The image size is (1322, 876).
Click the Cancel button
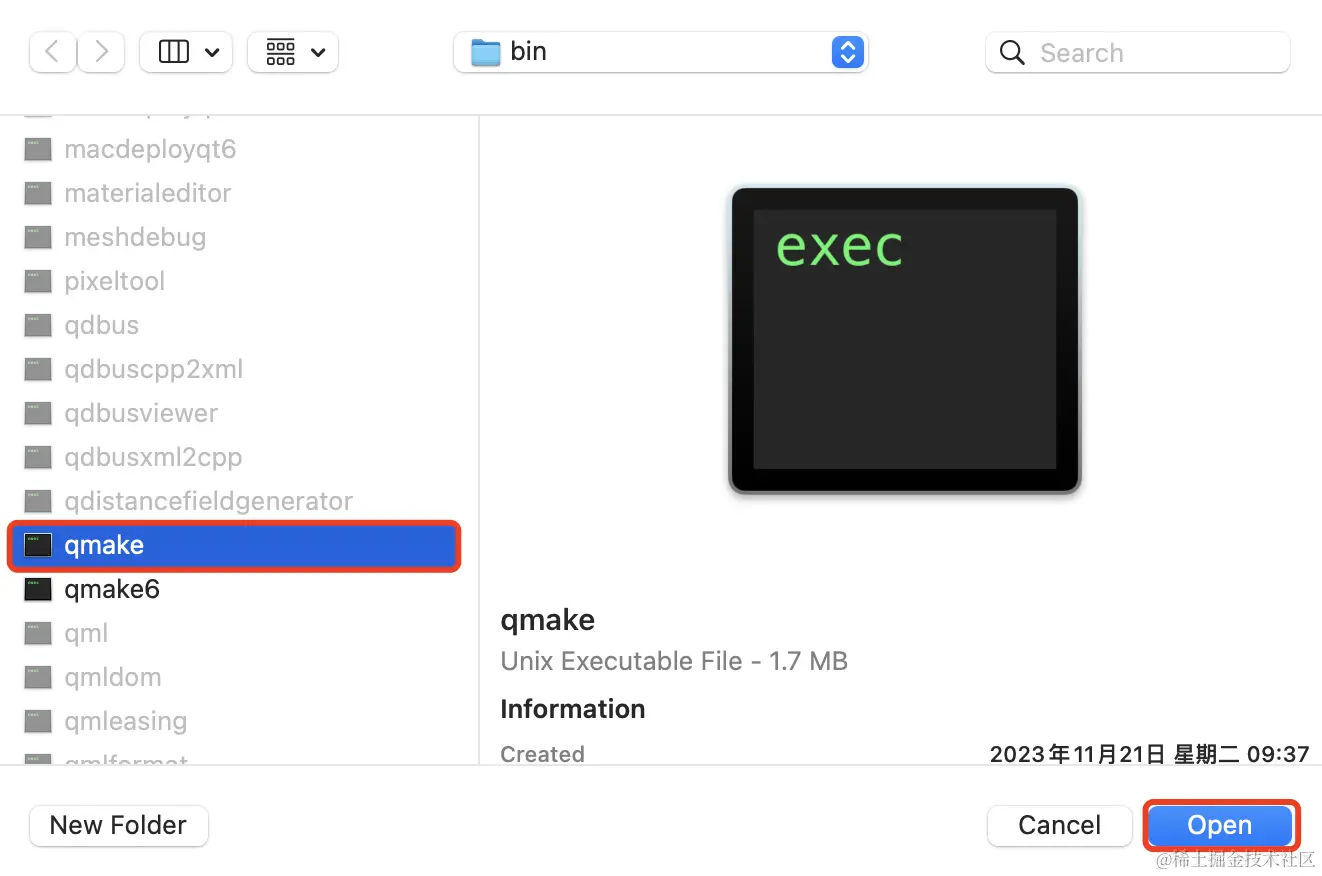tap(1059, 825)
